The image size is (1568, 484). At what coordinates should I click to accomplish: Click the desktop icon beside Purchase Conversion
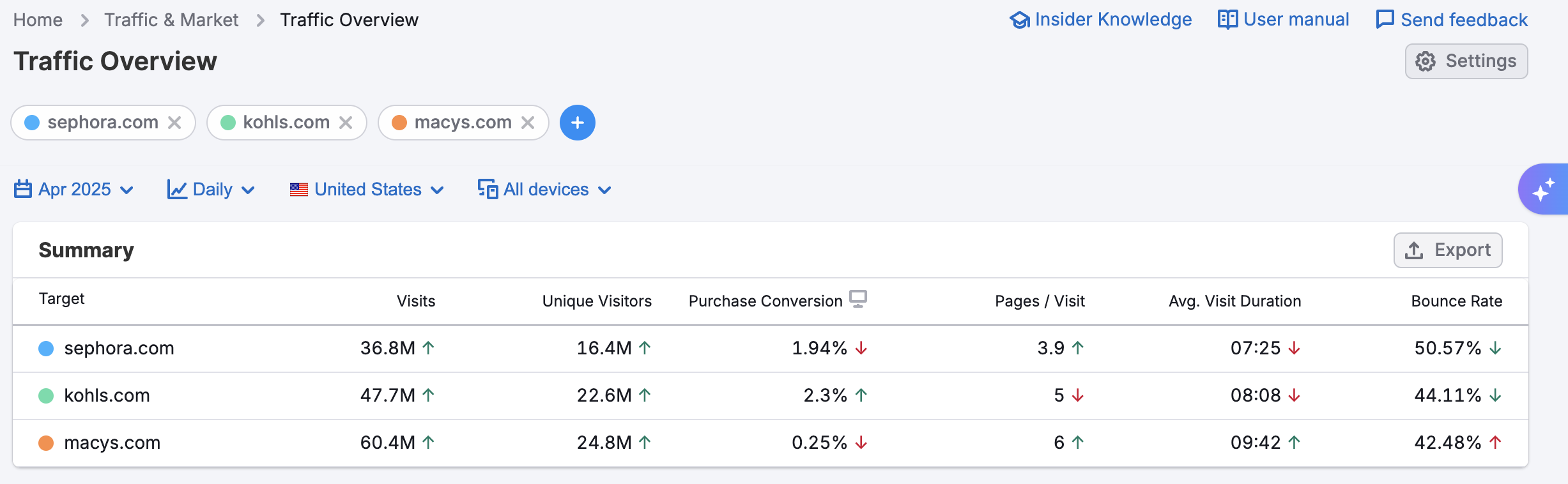coord(857,299)
